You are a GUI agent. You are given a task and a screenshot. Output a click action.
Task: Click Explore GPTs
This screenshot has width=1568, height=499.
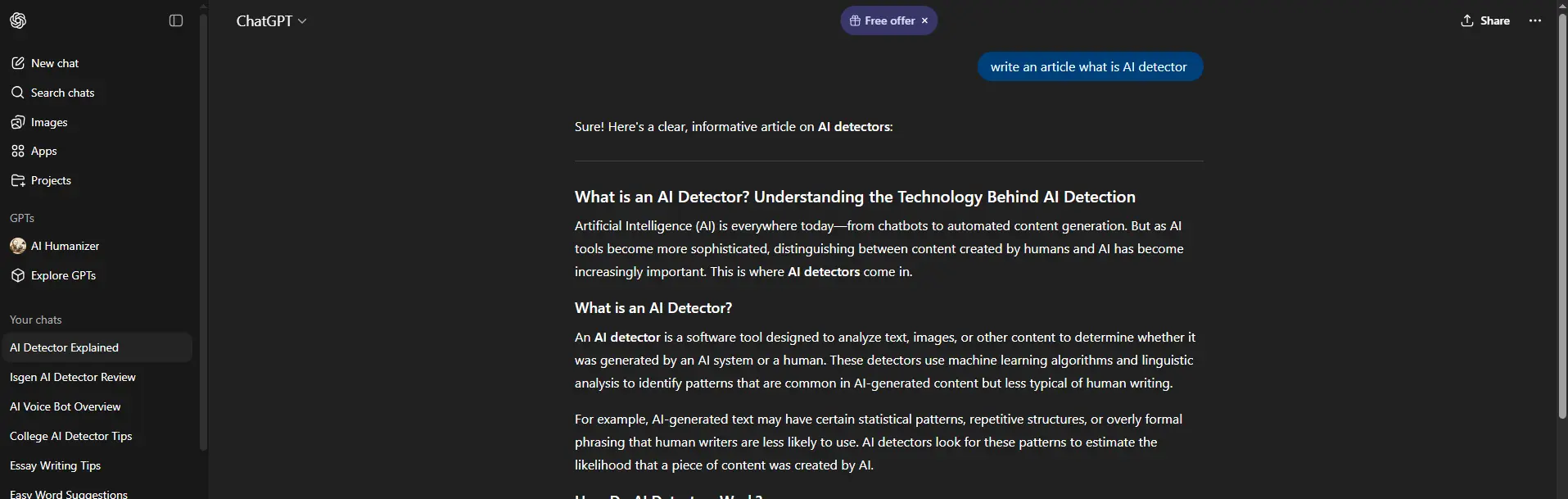click(63, 275)
